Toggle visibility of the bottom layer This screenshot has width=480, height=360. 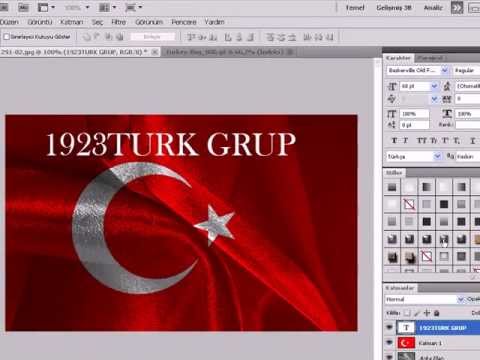[x=389, y=357]
